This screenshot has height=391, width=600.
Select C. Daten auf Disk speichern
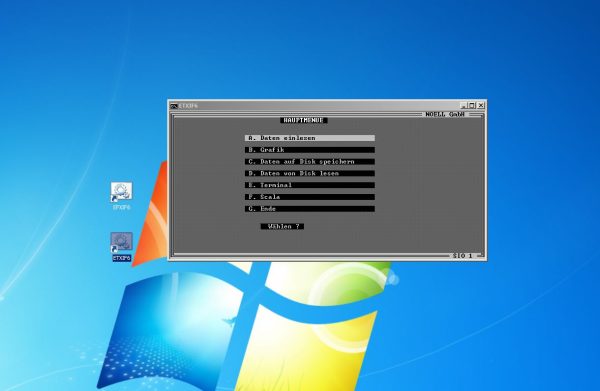tap(310, 162)
